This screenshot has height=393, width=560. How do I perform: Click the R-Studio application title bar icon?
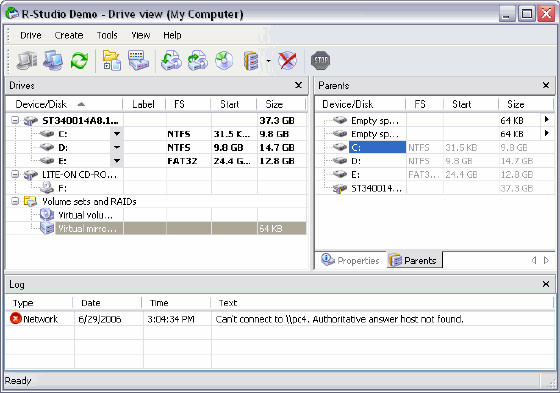[x=12, y=14]
